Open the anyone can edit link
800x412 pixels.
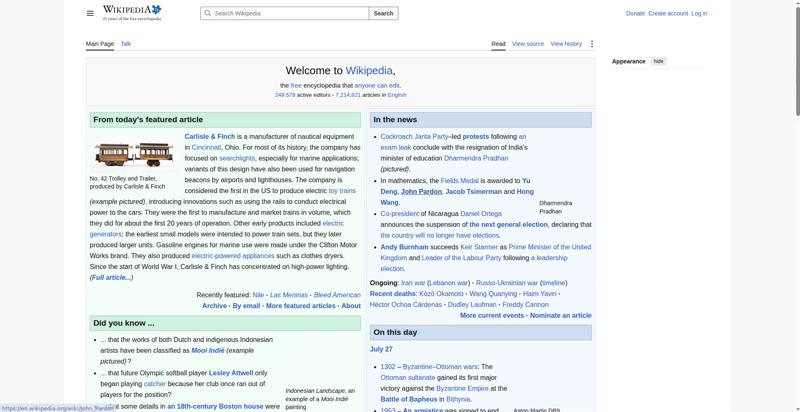[x=377, y=86]
